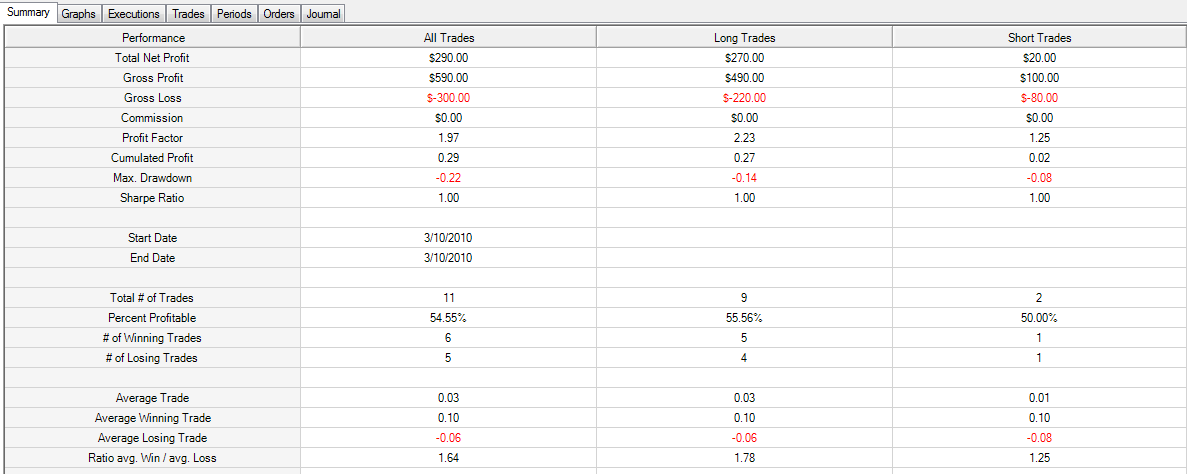1187x474 pixels.
Task: Select the Total Net Profit row label
Action: (x=153, y=57)
